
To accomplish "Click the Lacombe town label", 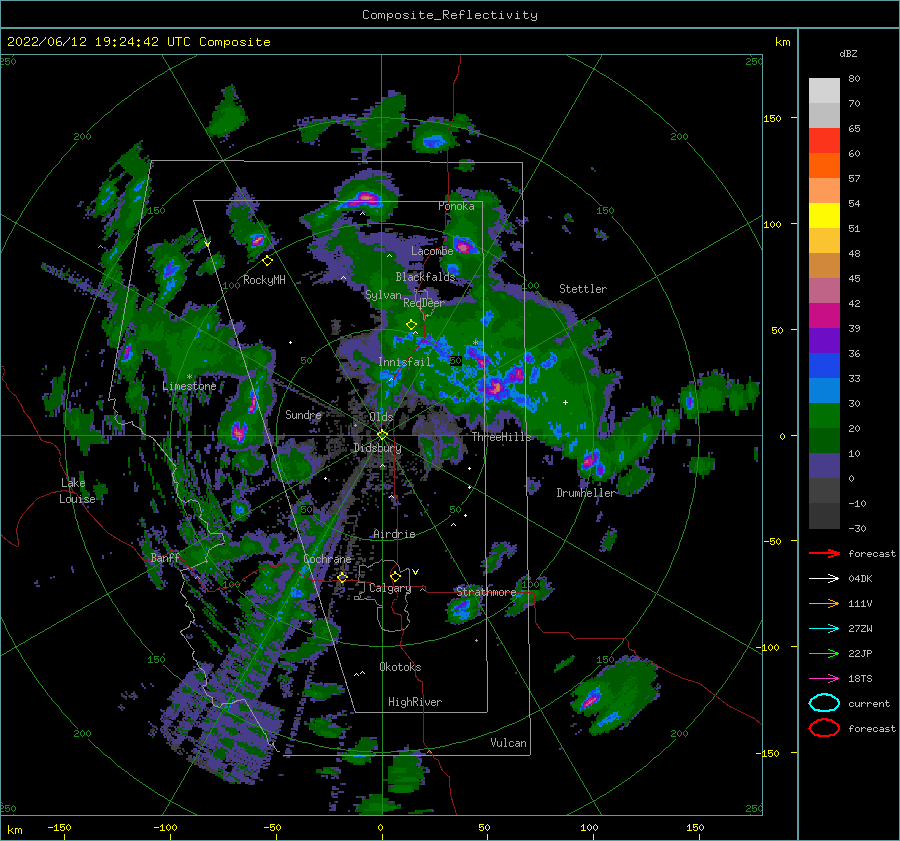I will [432, 251].
